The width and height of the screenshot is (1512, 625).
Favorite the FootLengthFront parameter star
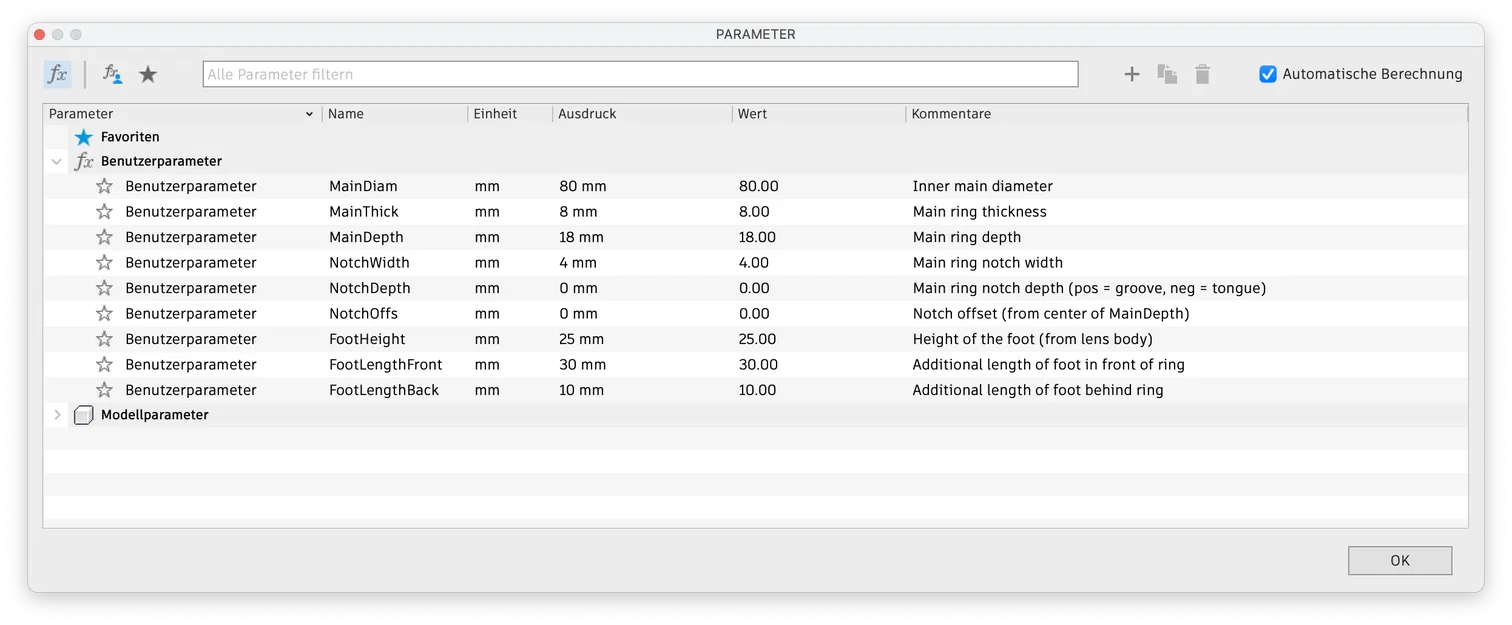pyautogui.click(x=104, y=365)
